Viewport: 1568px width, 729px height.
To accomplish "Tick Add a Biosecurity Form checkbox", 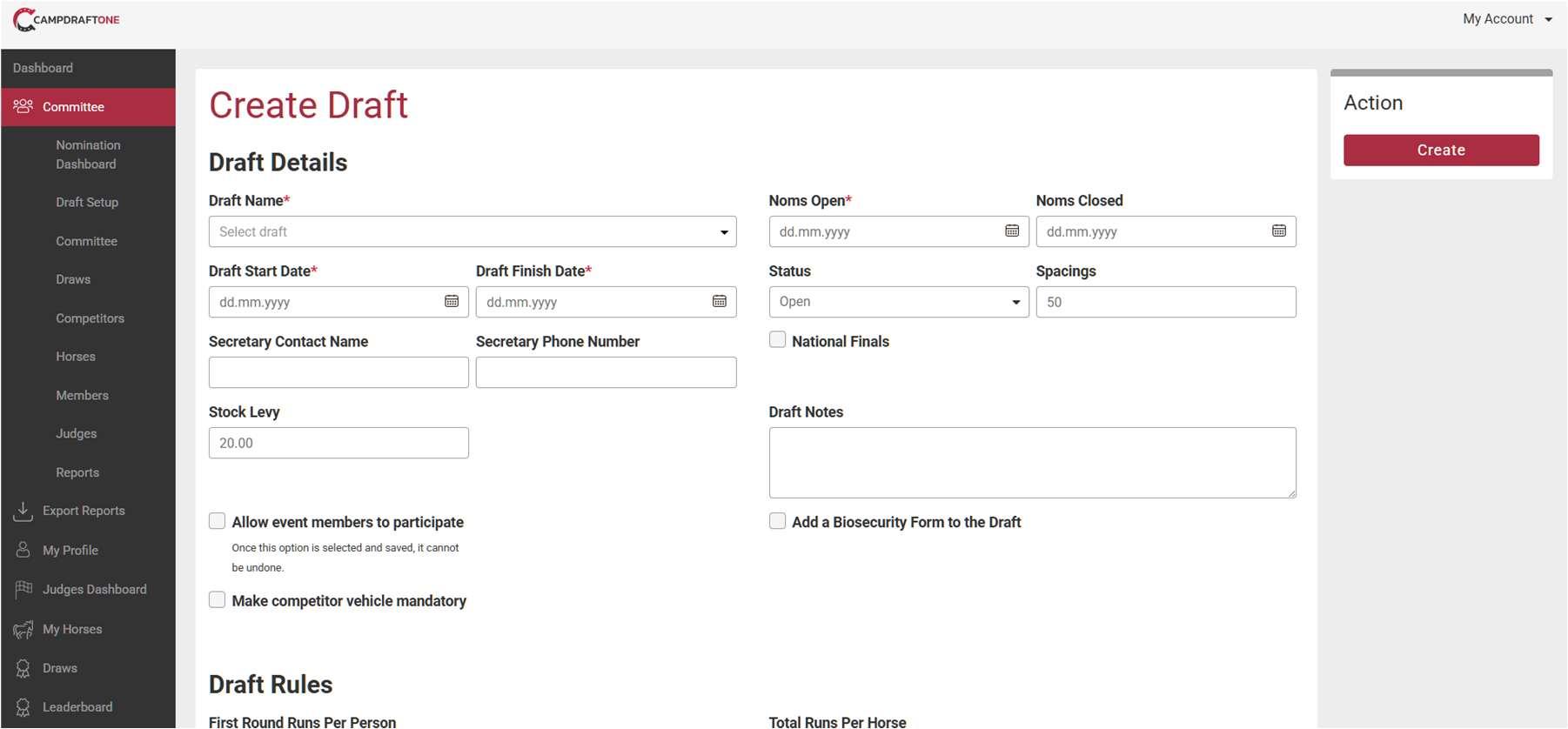I will (778, 521).
